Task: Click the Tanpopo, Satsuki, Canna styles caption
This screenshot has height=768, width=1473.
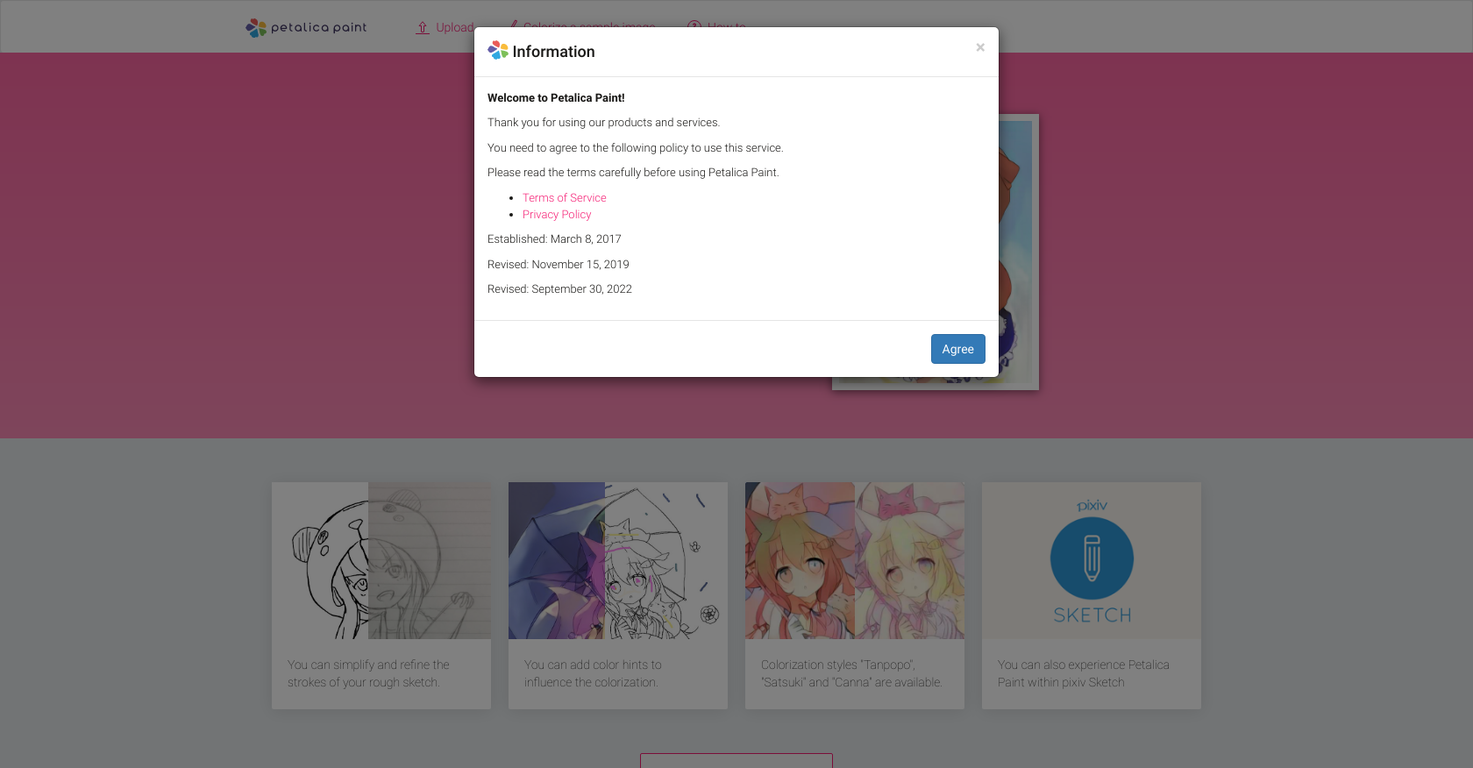Action: click(852, 673)
